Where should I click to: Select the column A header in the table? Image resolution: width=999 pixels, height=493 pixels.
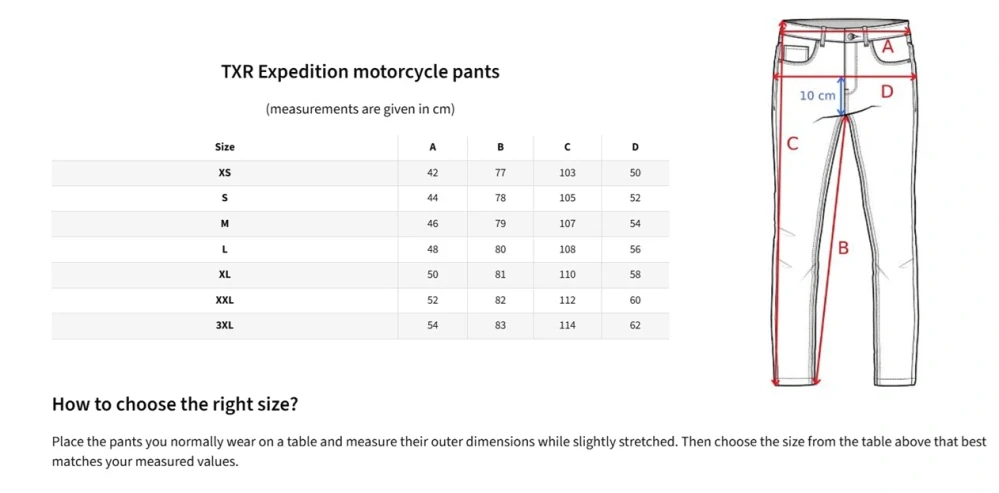pyautogui.click(x=433, y=147)
